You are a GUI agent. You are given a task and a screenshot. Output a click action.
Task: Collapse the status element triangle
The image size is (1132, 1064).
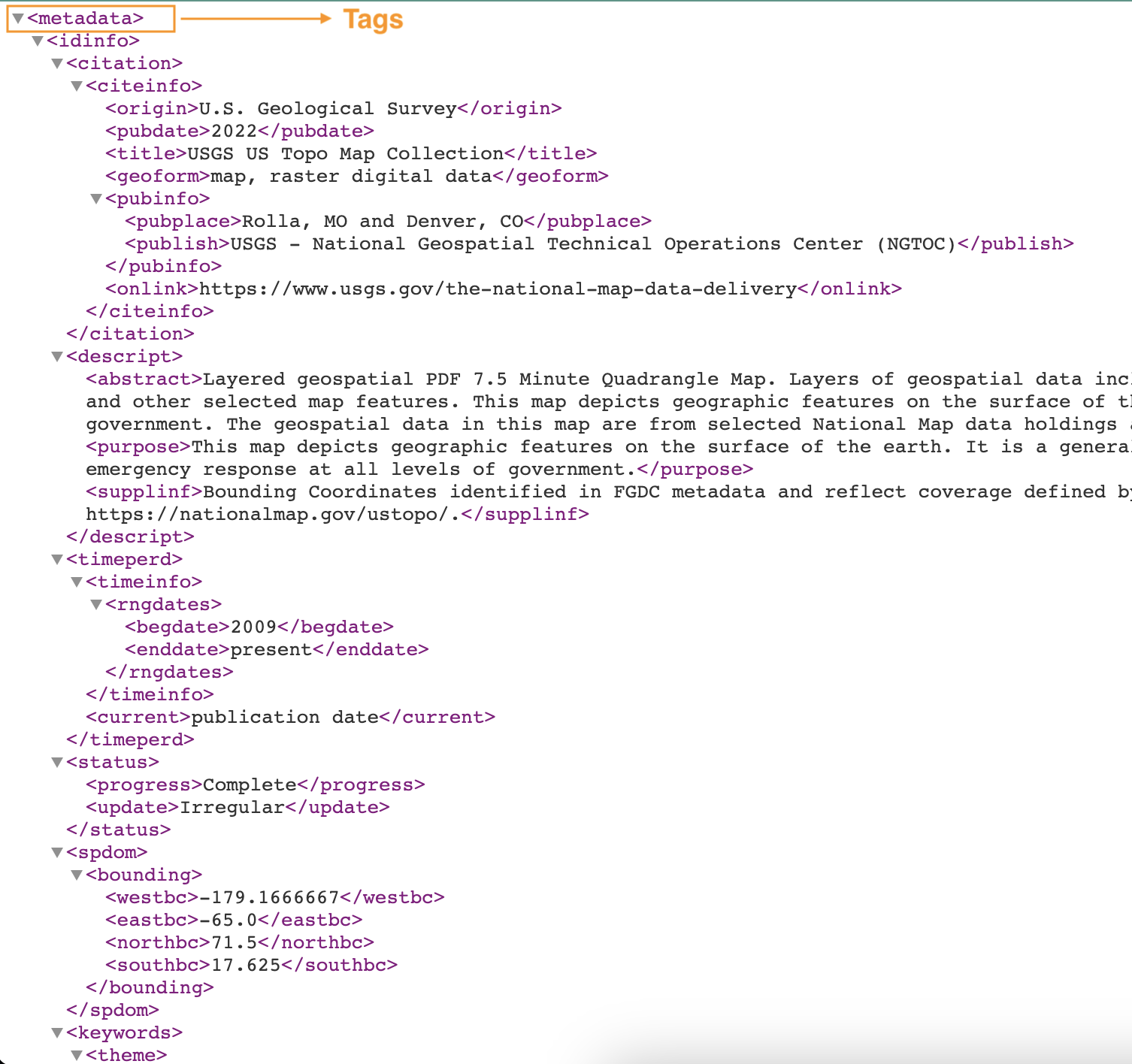[x=57, y=762]
